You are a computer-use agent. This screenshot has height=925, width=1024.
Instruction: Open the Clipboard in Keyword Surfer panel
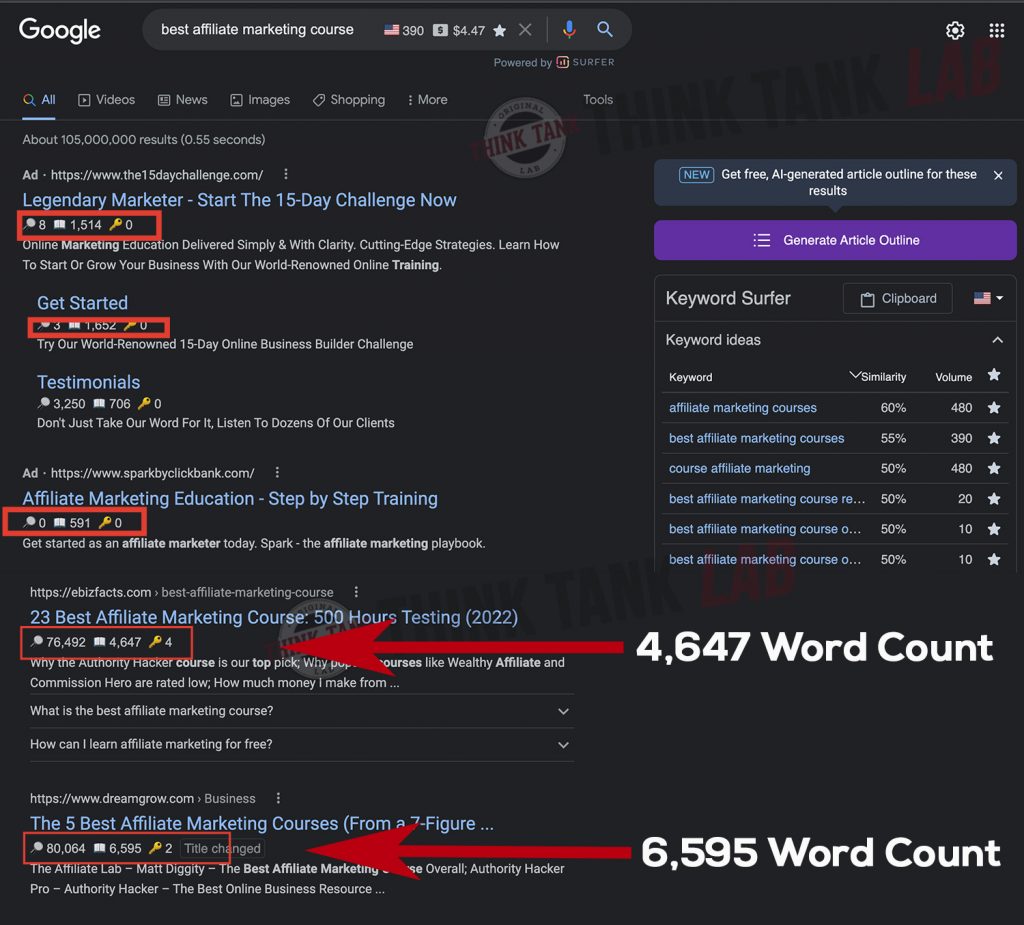pos(897,298)
